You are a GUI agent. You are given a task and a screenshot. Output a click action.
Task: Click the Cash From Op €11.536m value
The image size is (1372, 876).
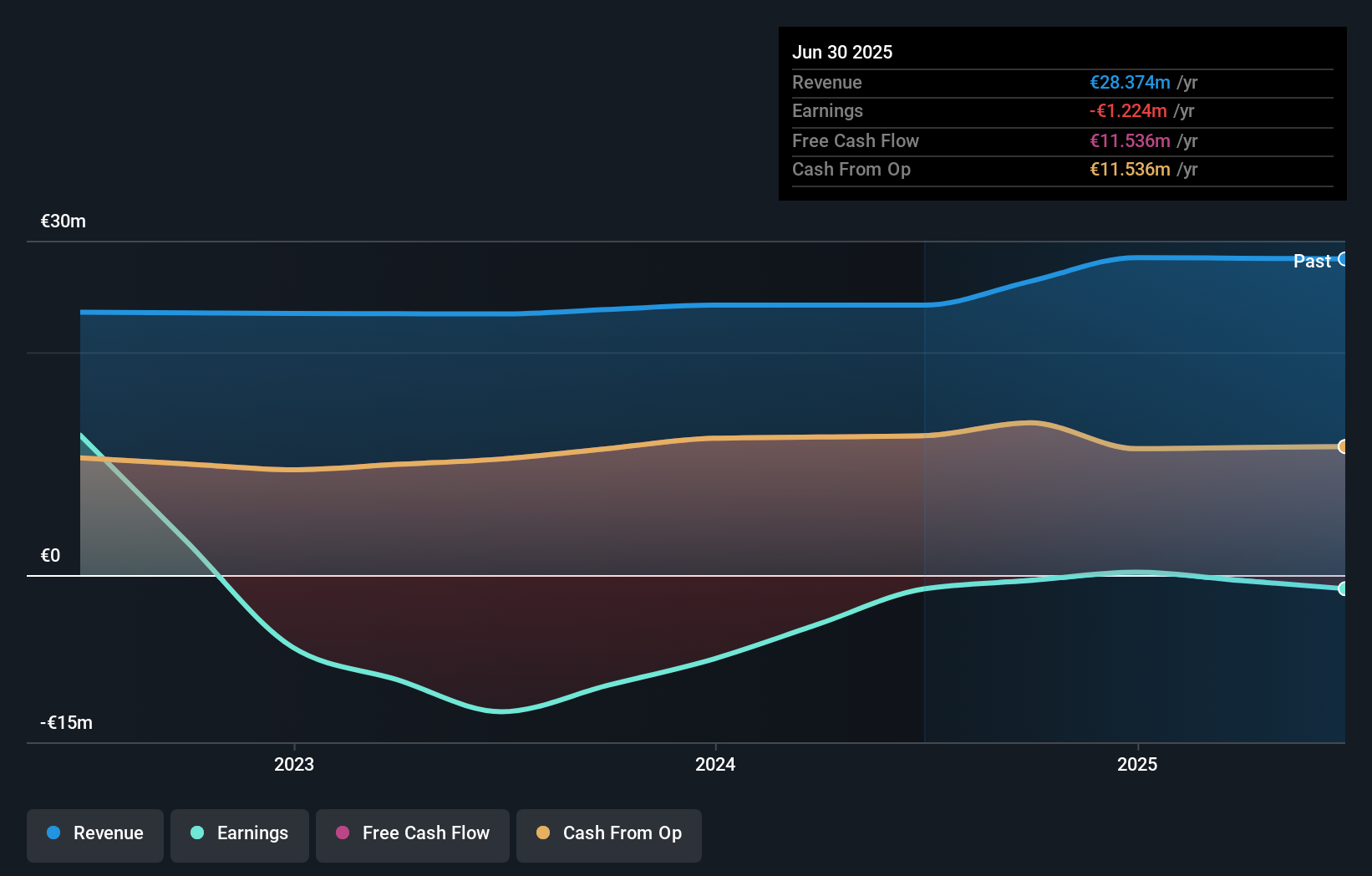pos(1130,169)
